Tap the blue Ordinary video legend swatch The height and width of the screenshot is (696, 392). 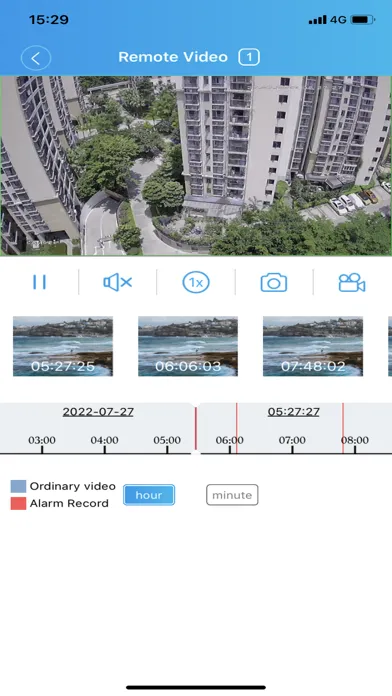click(x=18, y=486)
